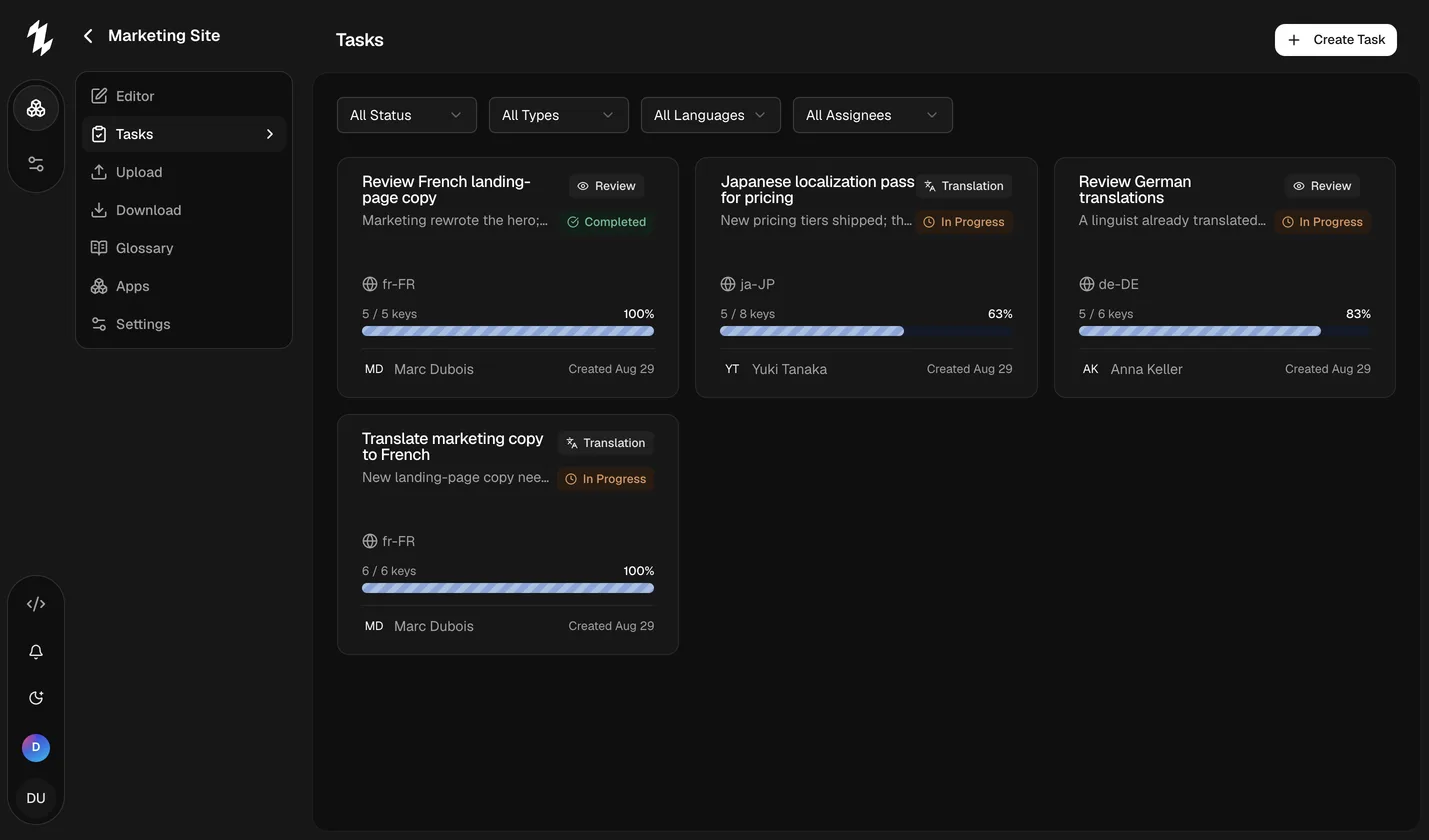Open Download in the sidebar menu

pos(184,210)
